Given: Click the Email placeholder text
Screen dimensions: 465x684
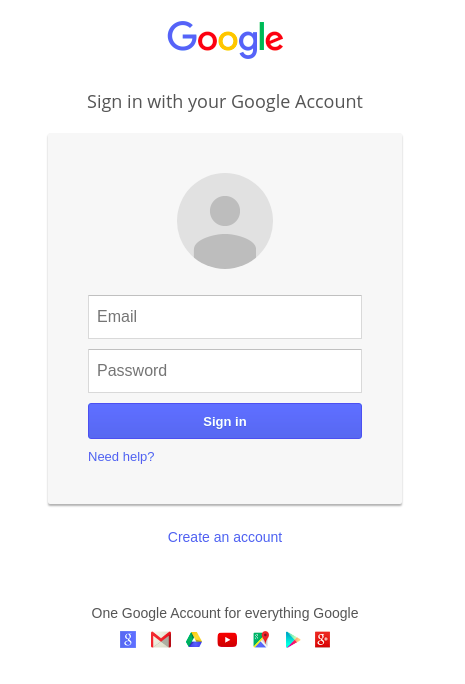Looking at the screenshot, I should pyautogui.click(x=117, y=316).
